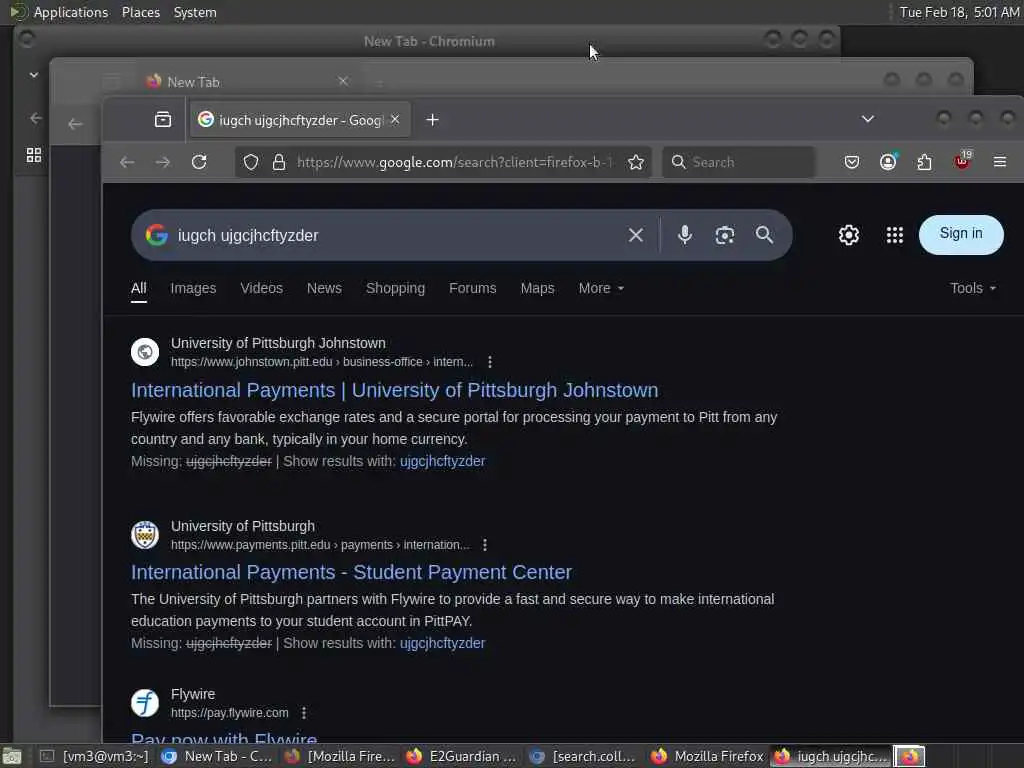
Task: Switch to the vm3@vm3 terminal taskbar item
Action: (95, 756)
